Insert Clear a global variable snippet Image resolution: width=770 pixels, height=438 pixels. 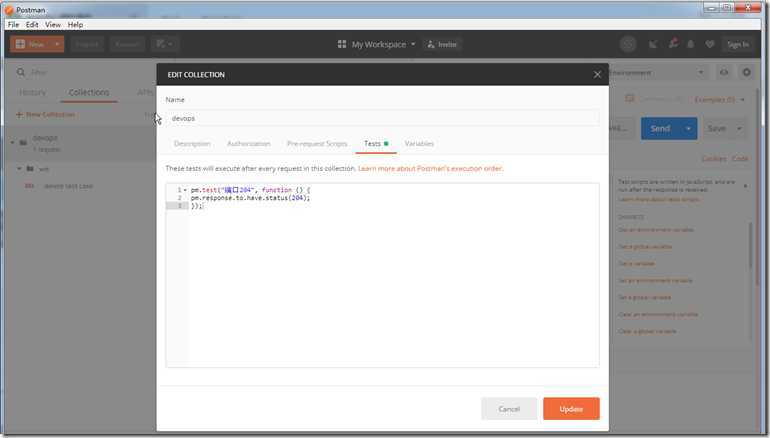(x=647, y=331)
